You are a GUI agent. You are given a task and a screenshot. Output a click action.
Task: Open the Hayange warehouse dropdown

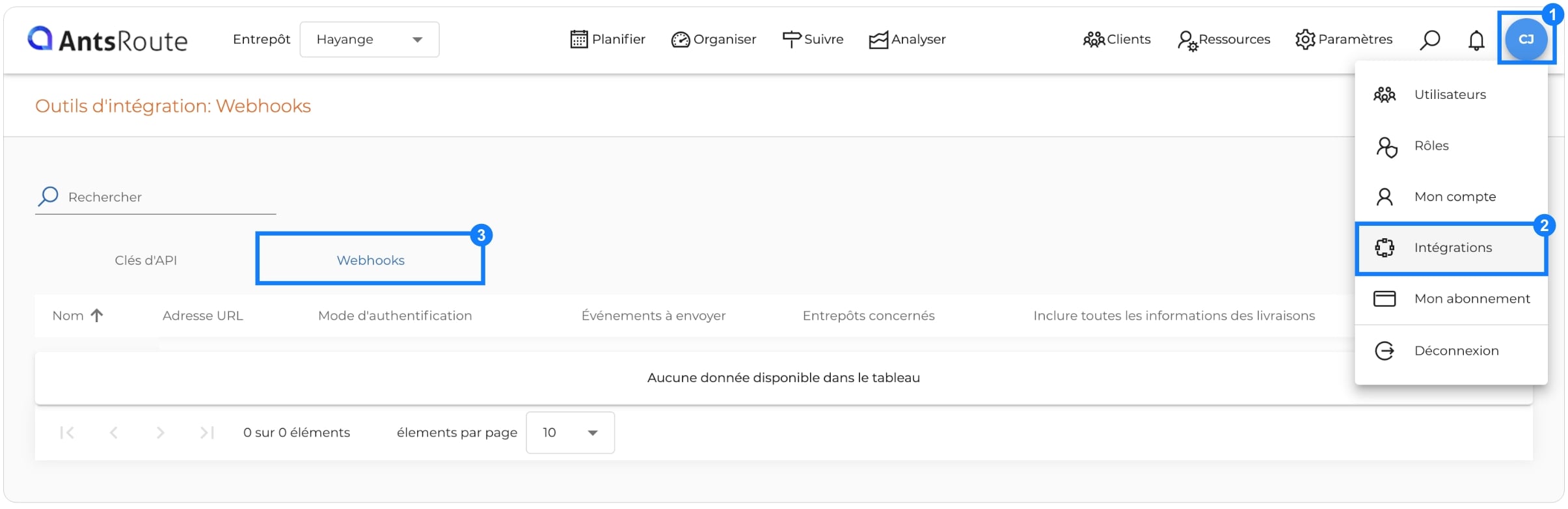click(x=369, y=40)
